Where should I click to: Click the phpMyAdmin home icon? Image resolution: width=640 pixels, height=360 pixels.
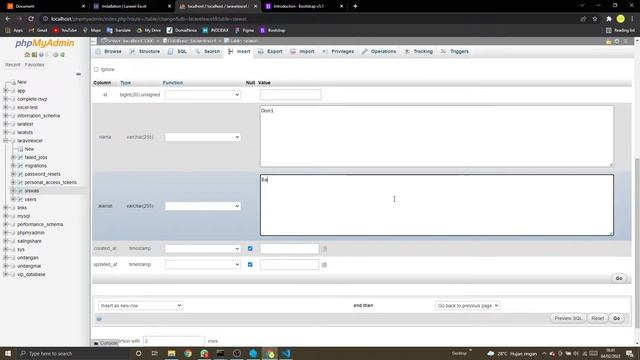pos(27,55)
